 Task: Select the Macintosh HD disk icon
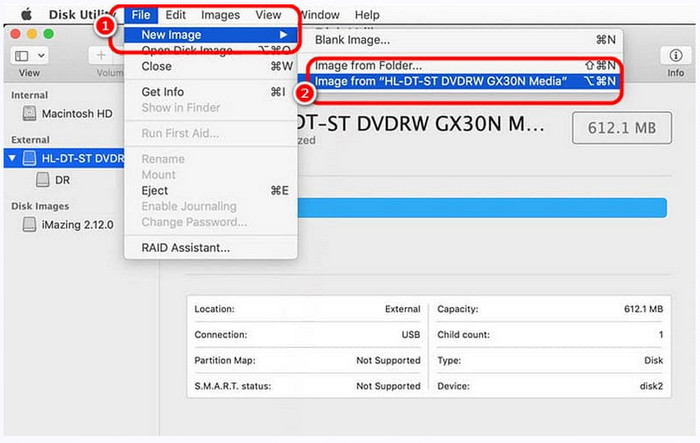point(23,113)
